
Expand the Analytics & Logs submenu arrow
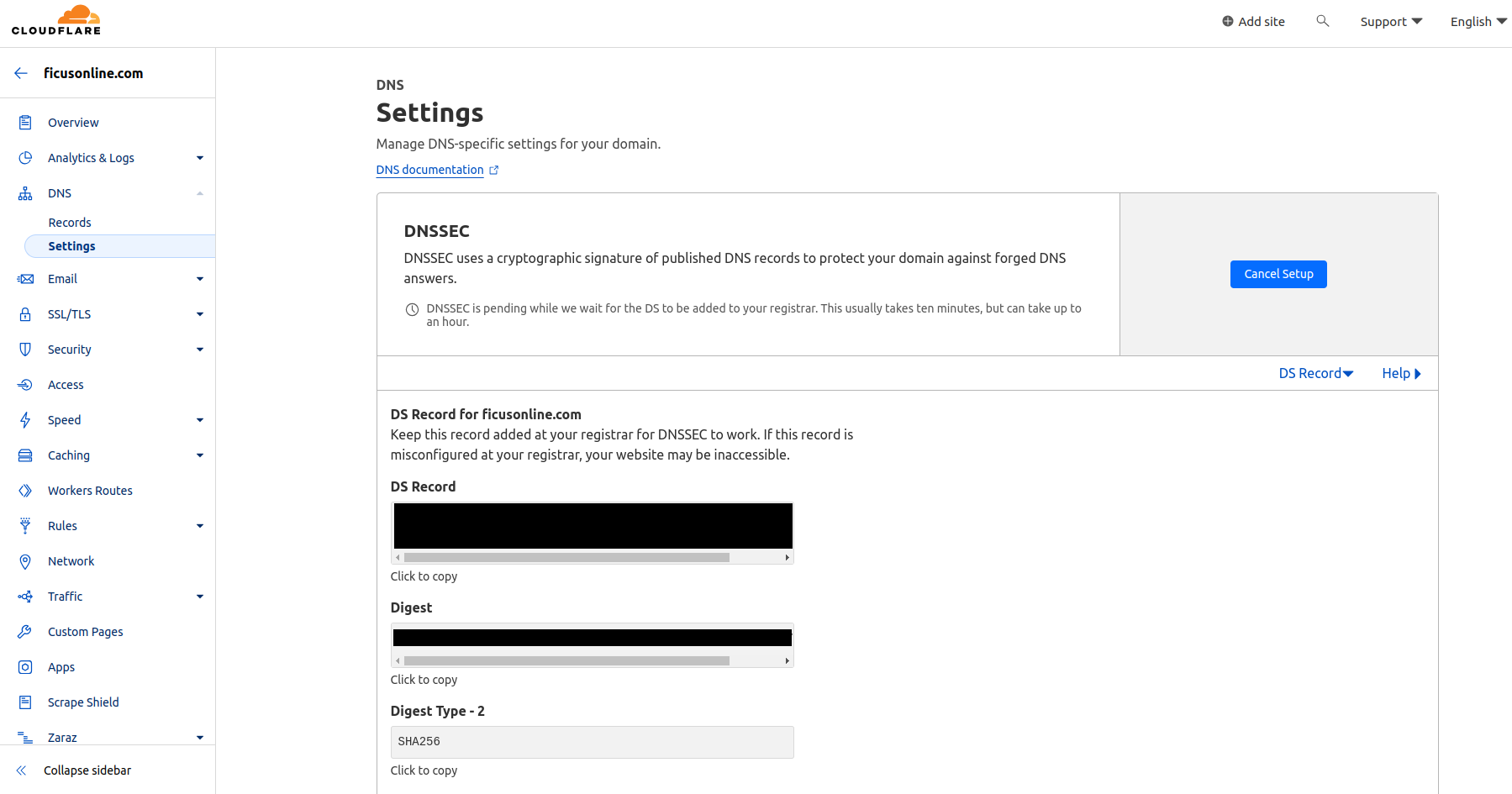coord(200,158)
